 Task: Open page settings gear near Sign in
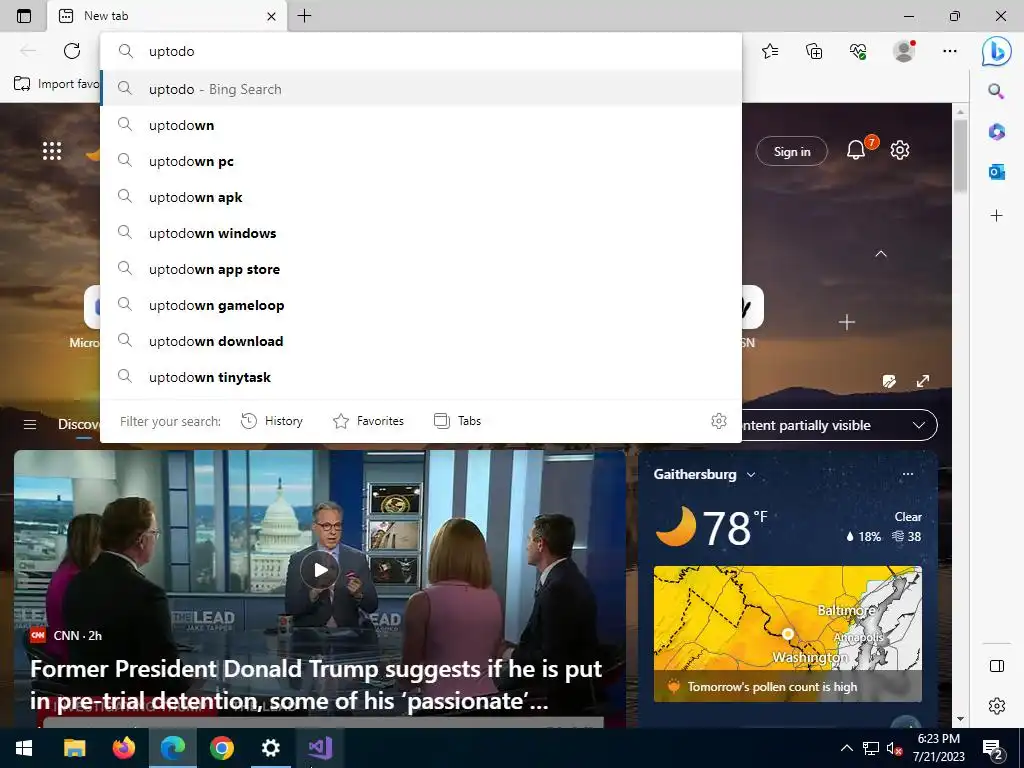[x=900, y=150]
